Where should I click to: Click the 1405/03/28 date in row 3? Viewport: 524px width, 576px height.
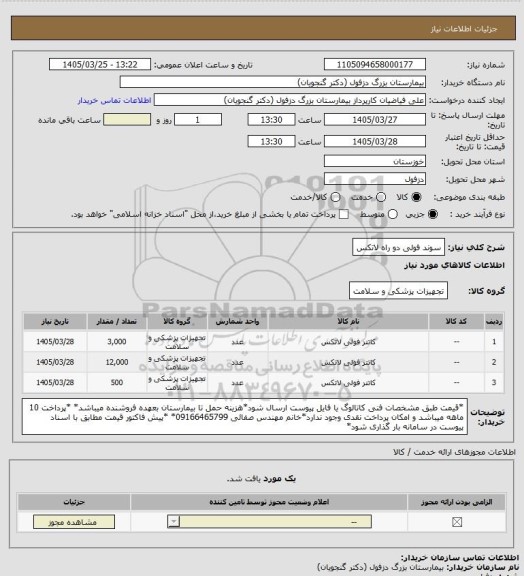55,383
